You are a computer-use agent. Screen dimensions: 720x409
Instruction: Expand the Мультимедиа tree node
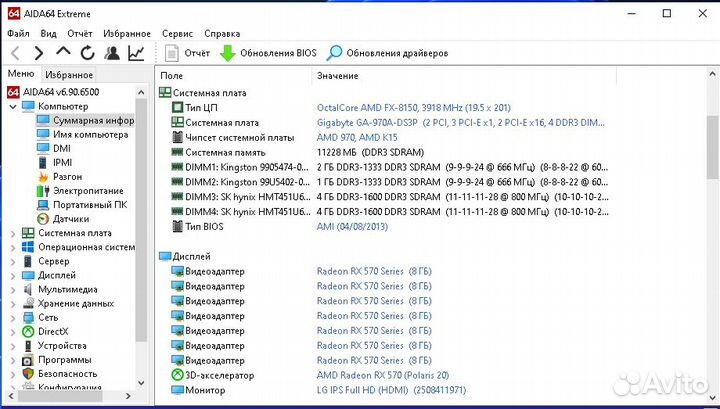coord(13,290)
